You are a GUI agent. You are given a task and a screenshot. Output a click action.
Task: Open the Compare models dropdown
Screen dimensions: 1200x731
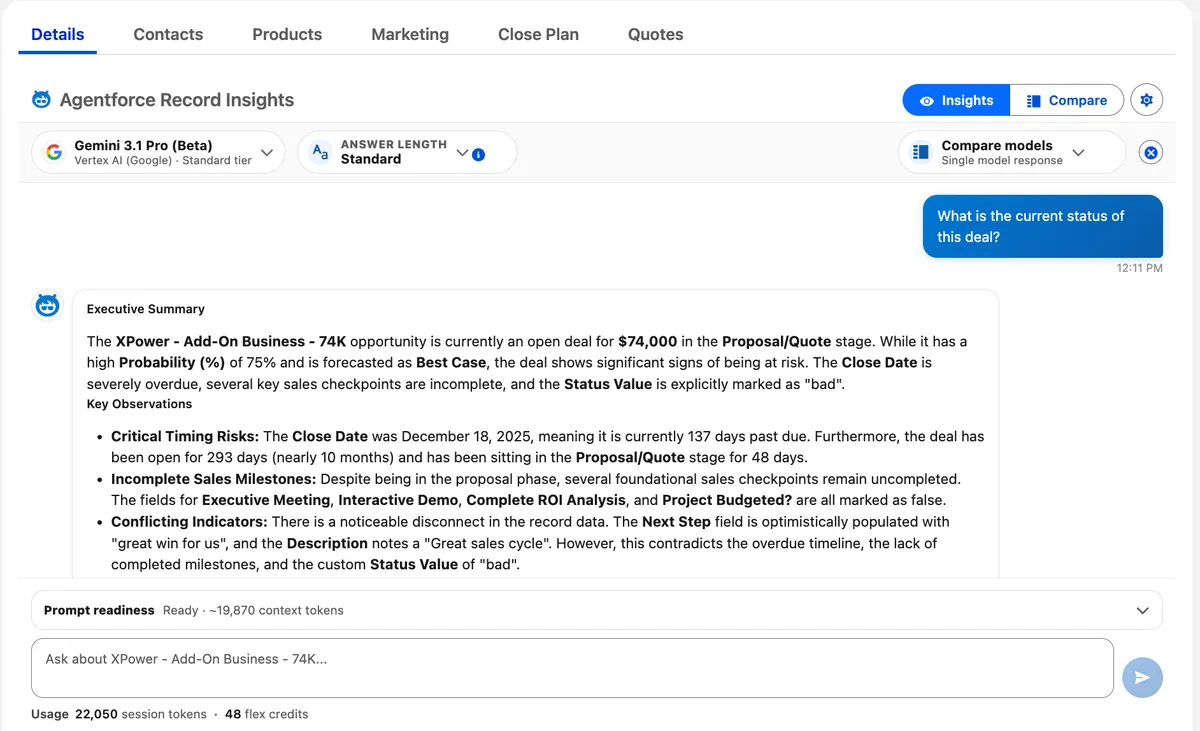(x=1011, y=152)
